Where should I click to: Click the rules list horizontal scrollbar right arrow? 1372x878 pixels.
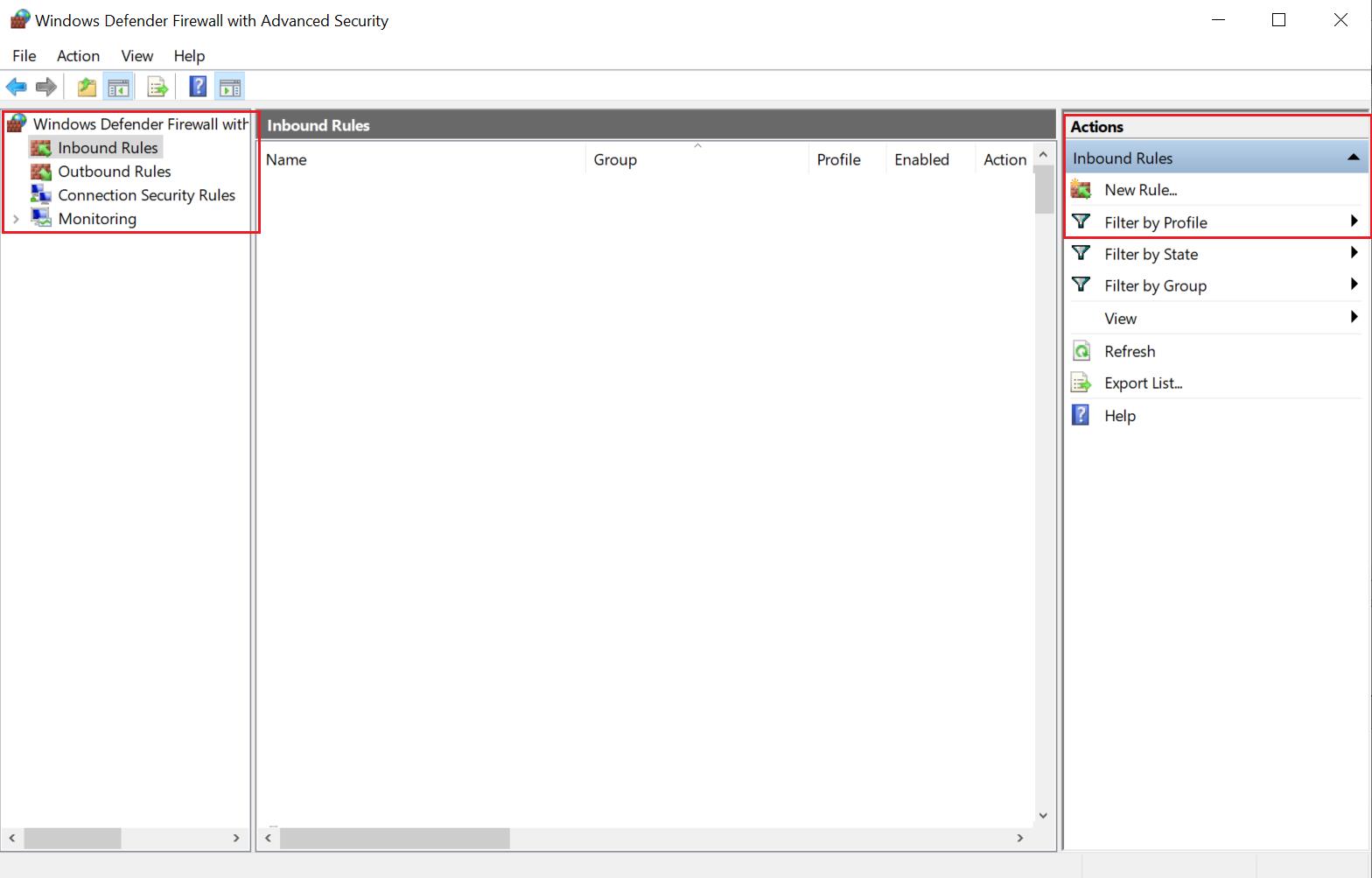pyautogui.click(x=1019, y=838)
